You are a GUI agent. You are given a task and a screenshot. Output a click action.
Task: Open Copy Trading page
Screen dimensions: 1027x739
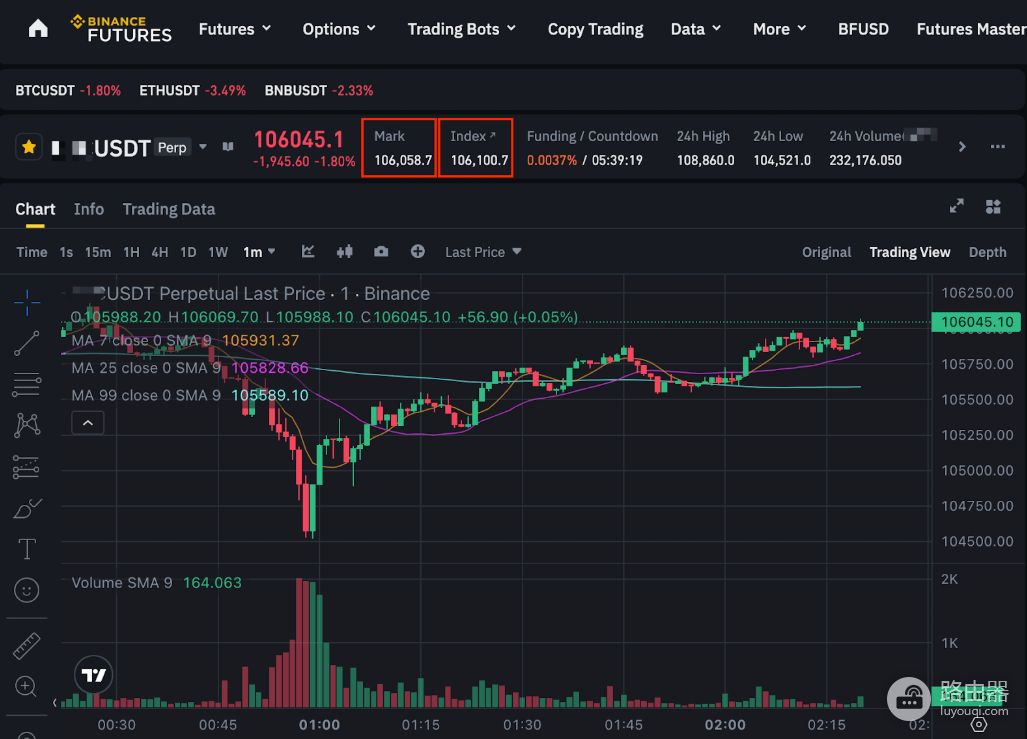[x=595, y=29]
